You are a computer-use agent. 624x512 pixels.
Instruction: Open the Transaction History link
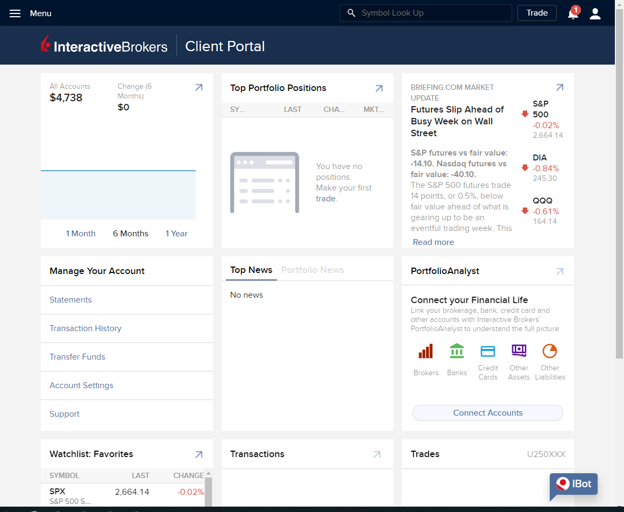click(86, 328)
